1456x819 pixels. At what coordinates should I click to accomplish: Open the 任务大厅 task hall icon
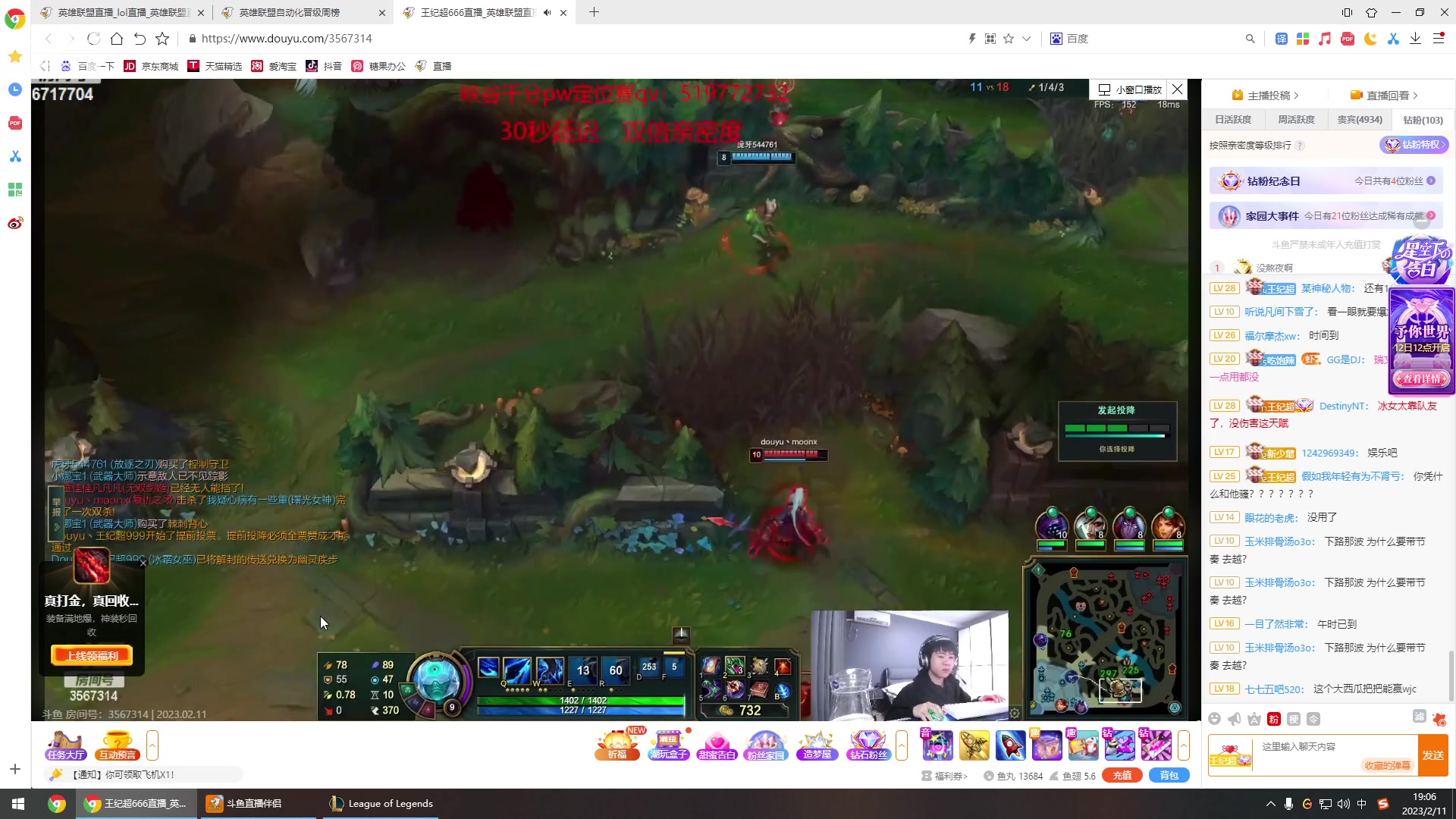coord(65,745)
